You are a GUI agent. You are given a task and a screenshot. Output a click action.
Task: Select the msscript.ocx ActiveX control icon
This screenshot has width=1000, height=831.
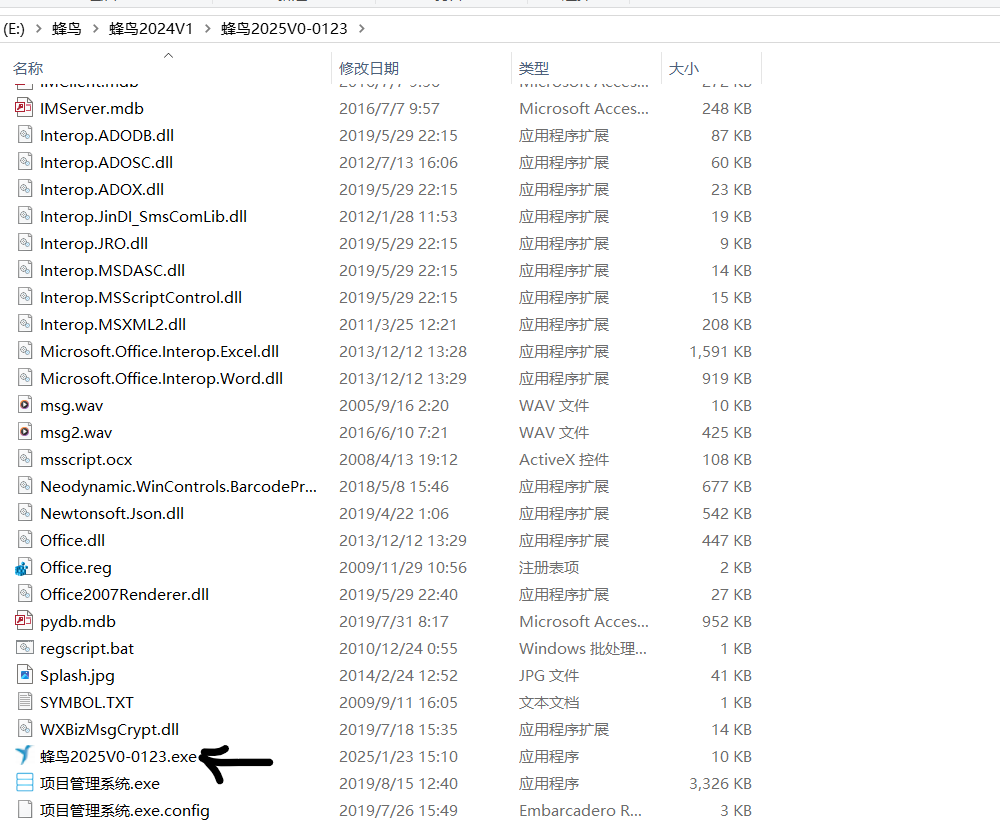pyautogui.click(x=24, y=459)
